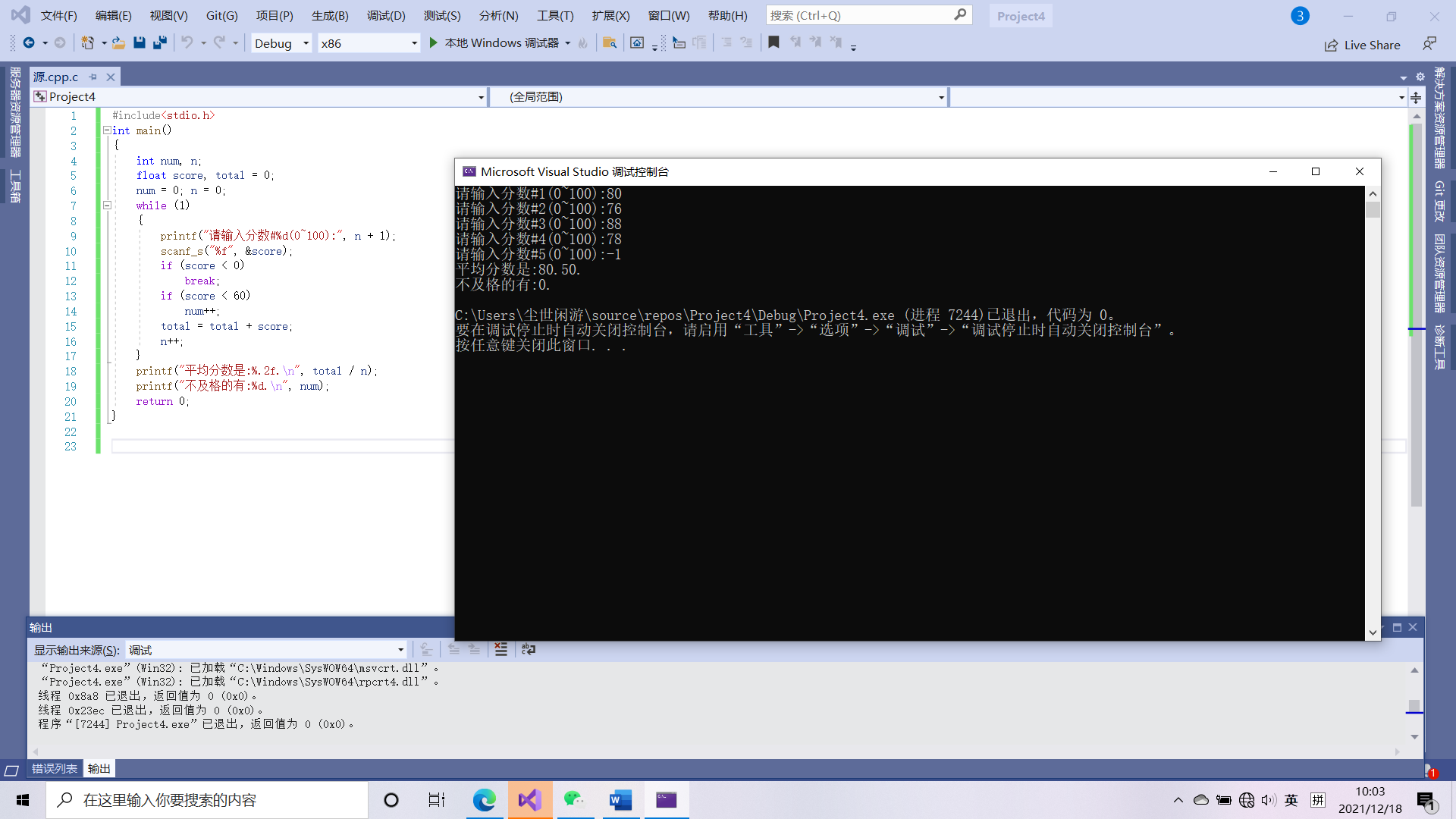Open the Debug configuration dropdown

click(x=306, y=43)
